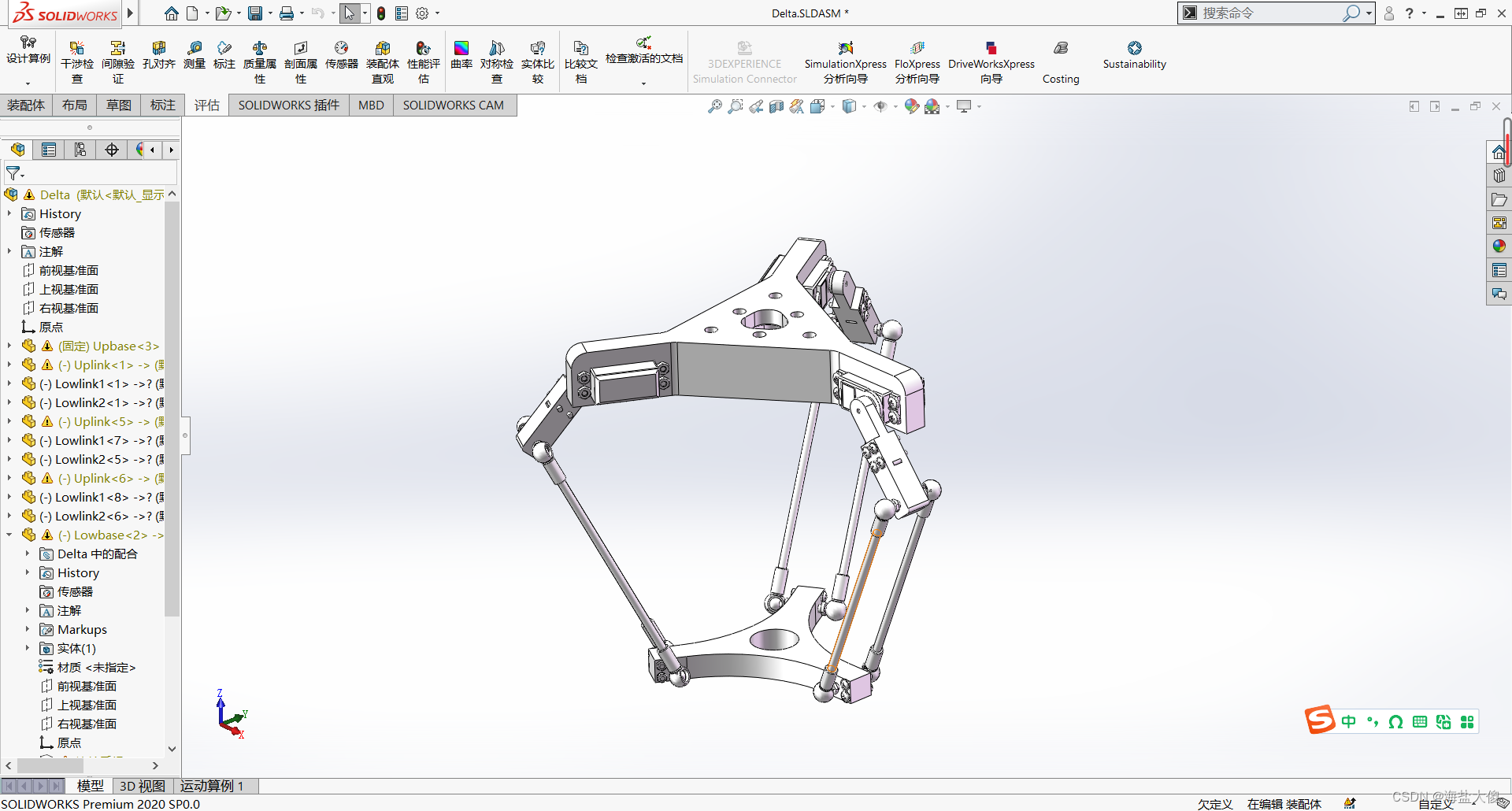Start FloXpress analysis wizard
This screenshot has height=811, width=1512.
pyautogui.click(x=917, y=61)
